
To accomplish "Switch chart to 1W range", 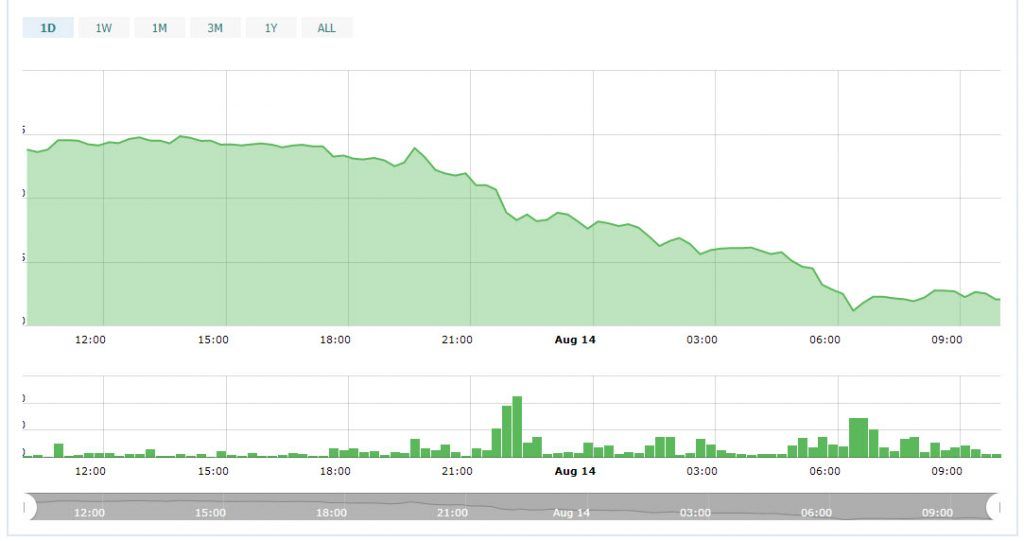I will (x=104, y=28).
